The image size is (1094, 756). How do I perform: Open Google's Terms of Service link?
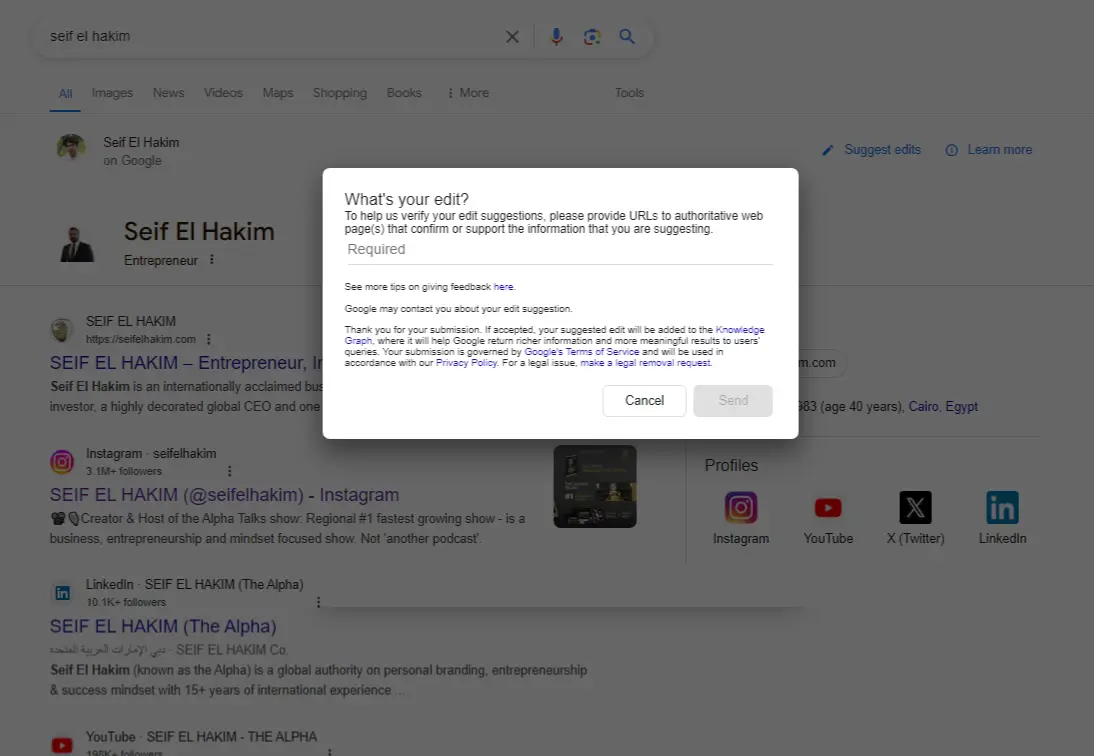tap(581, 351)
